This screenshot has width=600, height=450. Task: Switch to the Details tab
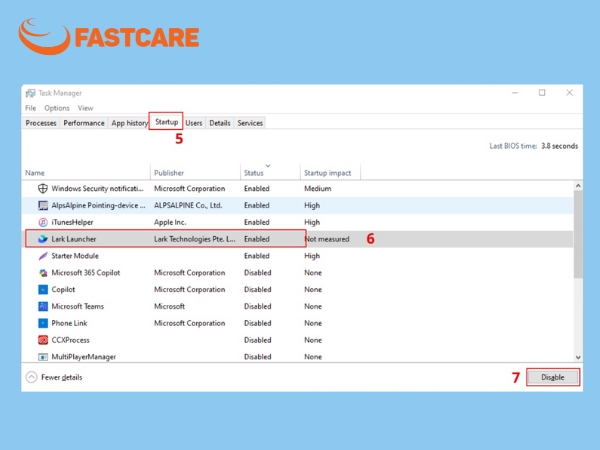tap(220, 123)
